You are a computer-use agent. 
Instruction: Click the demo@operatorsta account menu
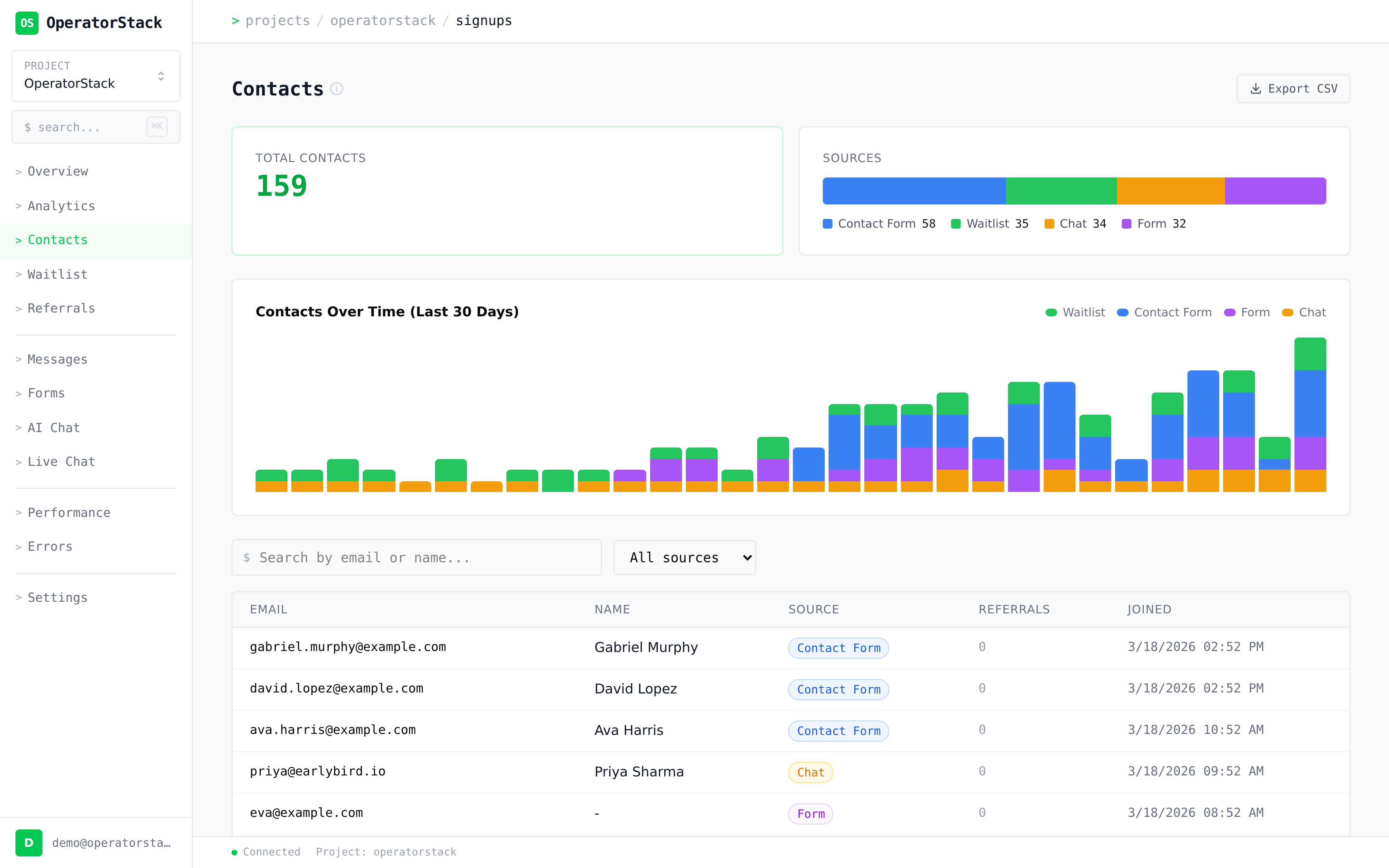point(111,842)
